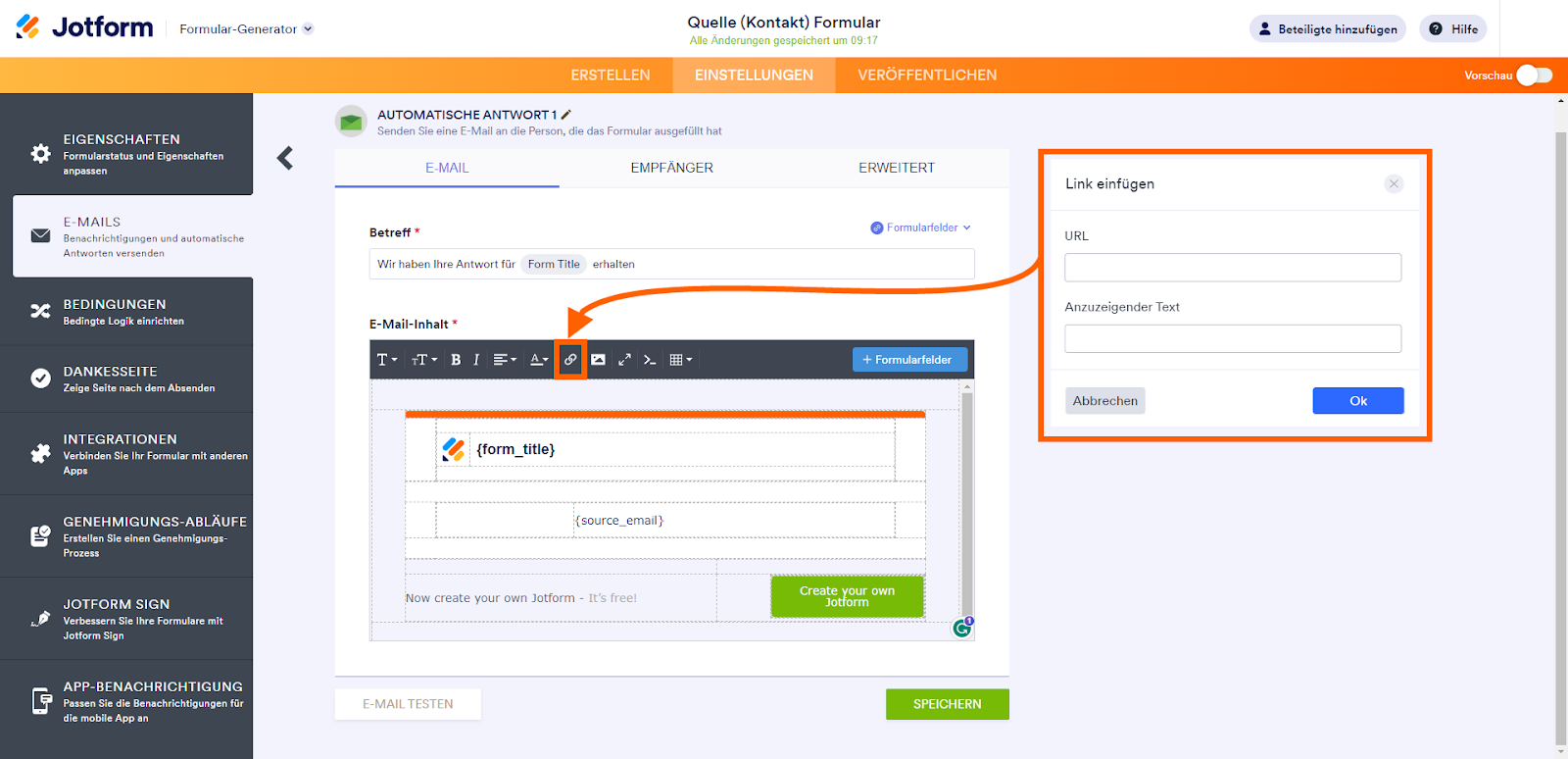Click the Jotform logo
This screenshot has height=759, width=1568.
pos(84,27)
